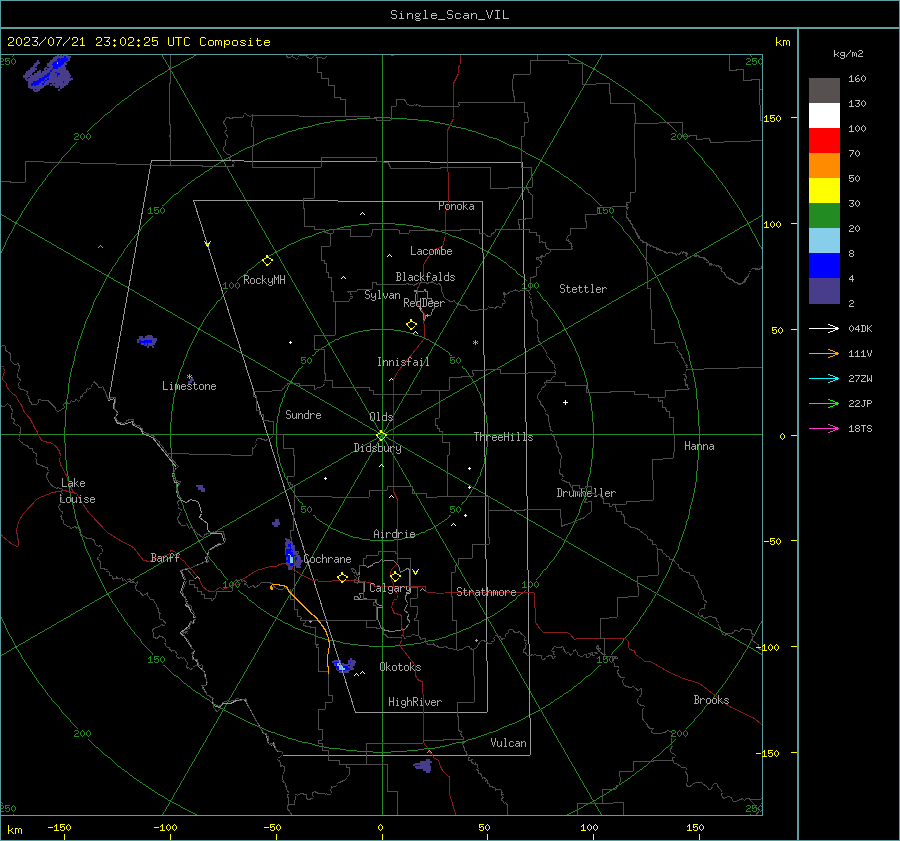
Task: Click the Drumheller town label
Action: 586,493
